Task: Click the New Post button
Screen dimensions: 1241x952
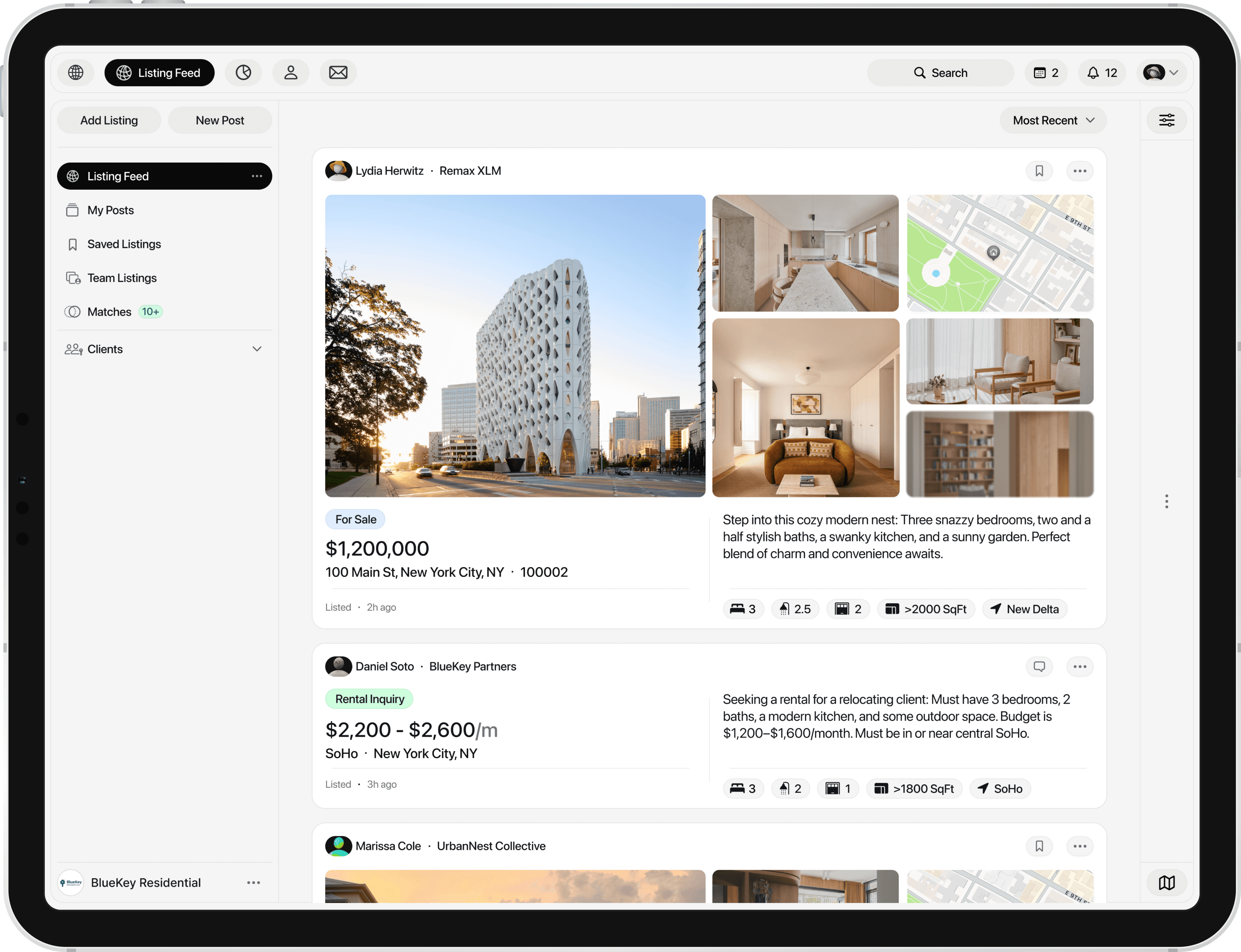Action: [220, 120]
